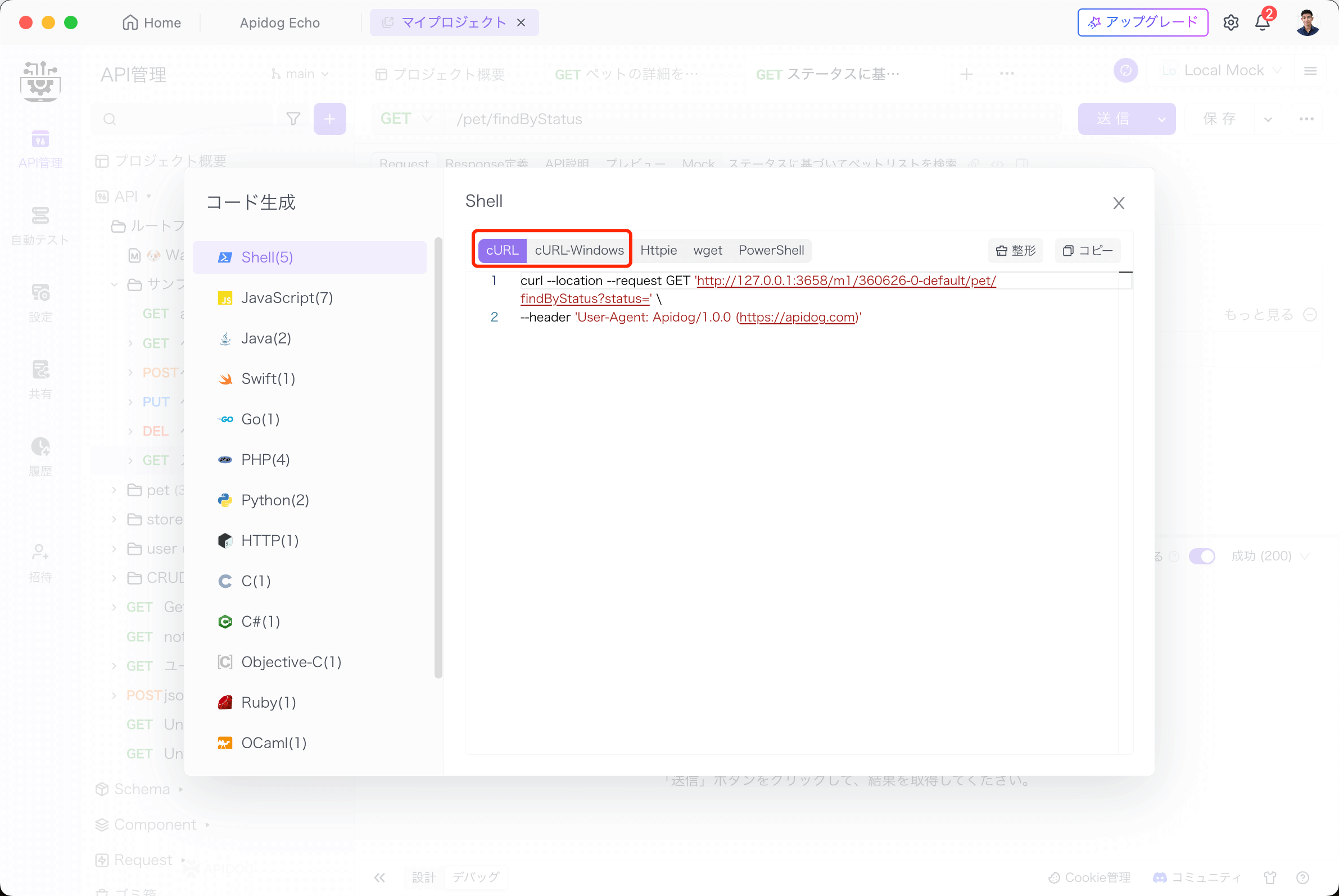Click the /pet/findByStatus URL field

point(753,119)
